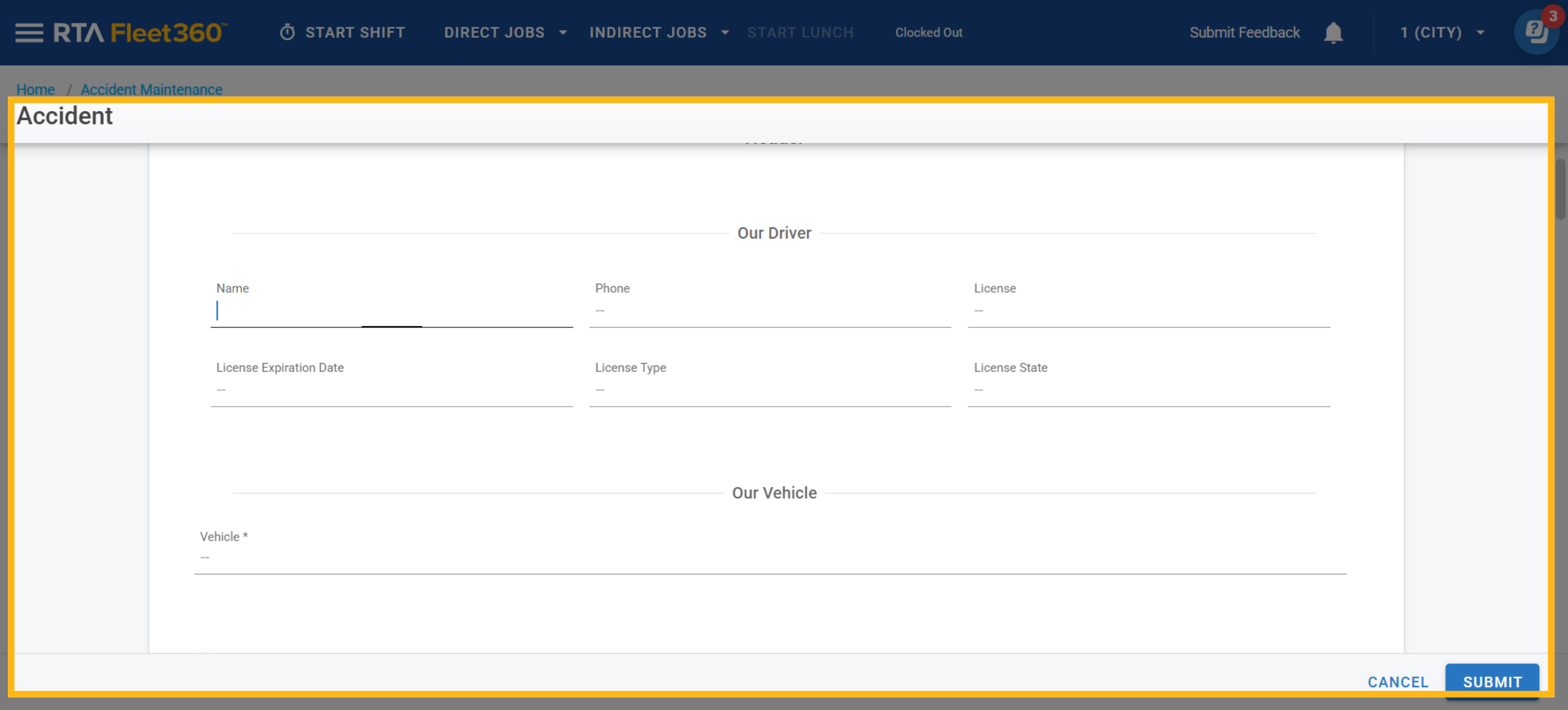
Task: Select the License Expiration Date field
Action: 392,390
